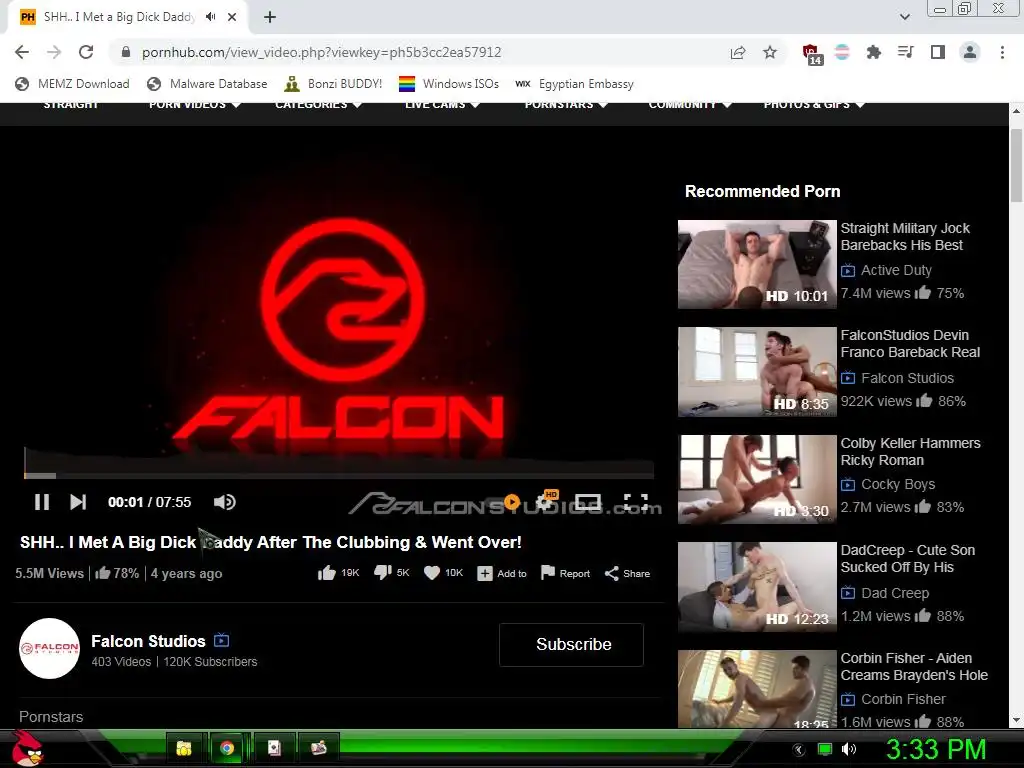1024x768 pixels.
Task: Open media controls in toolbar
Action: pyautogui.click(x=906, y=52)
